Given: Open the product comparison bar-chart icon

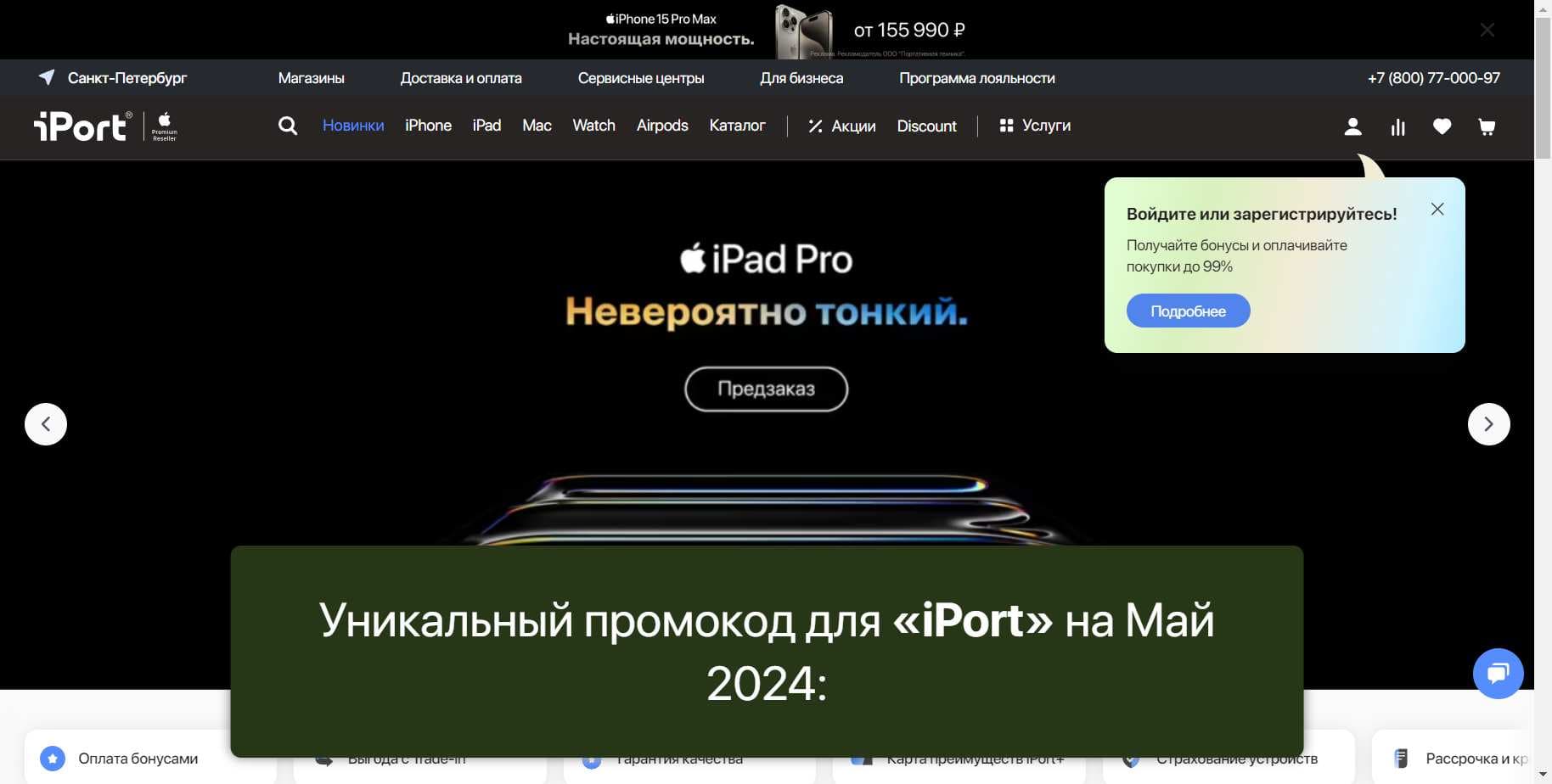Looking at the screenshot, I should coord(1398,126).
